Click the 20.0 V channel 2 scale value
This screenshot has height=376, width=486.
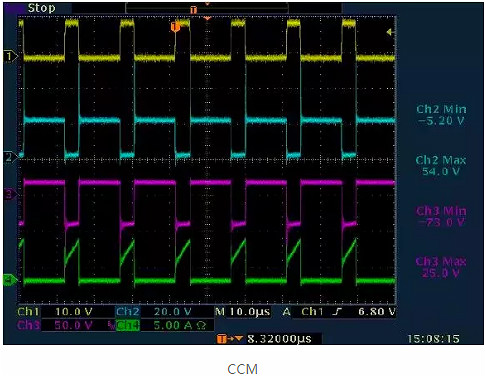click(173, 312)
